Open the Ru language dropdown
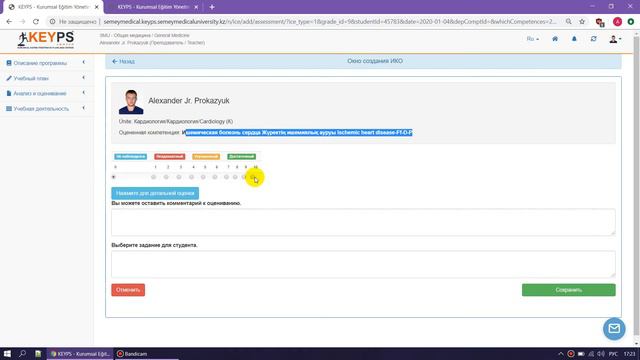The width and height of the screenshot is (640, 360). [533, 39]
